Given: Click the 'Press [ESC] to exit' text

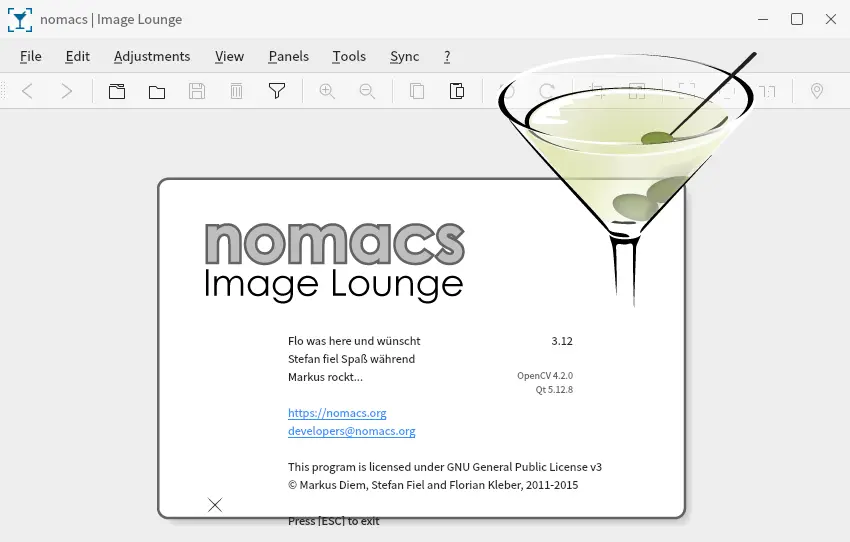Looking at the screenshot, I should point(333,521).
